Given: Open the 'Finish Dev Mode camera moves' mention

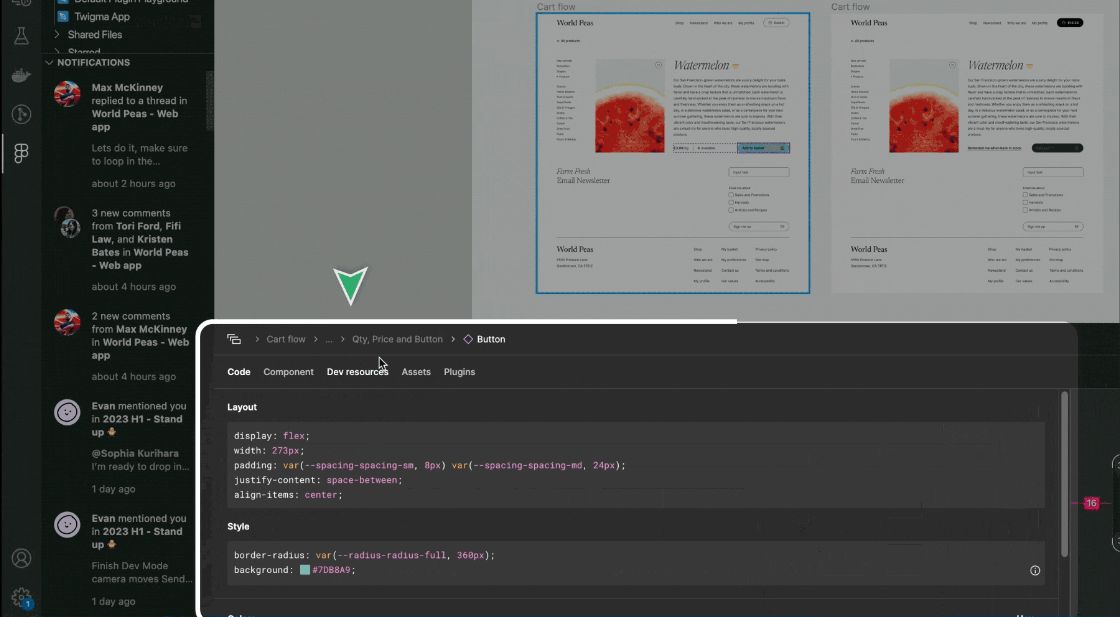Looking at the screenshot, I should [129, 559].
